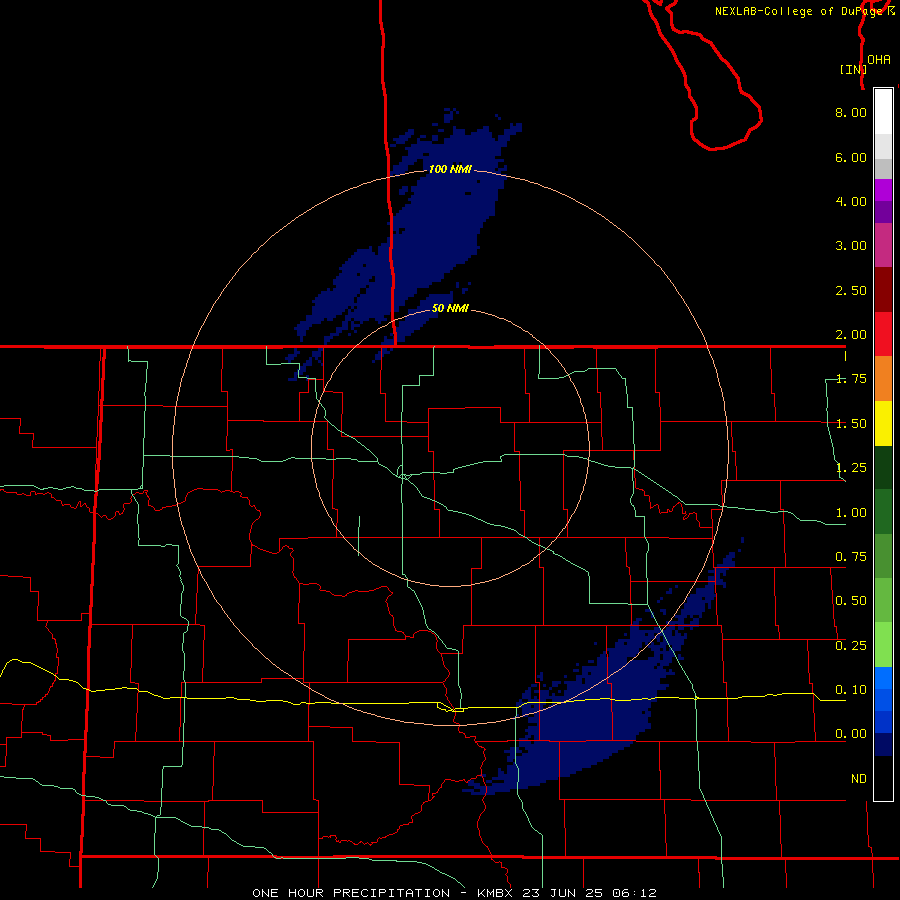Click the 1.50 legend value

point(851,424)
